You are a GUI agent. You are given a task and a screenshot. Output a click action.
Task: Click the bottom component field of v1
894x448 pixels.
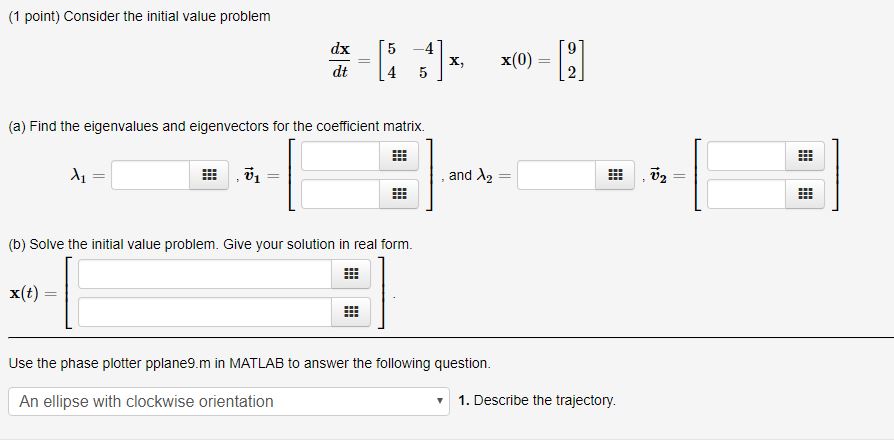(340, 194)
